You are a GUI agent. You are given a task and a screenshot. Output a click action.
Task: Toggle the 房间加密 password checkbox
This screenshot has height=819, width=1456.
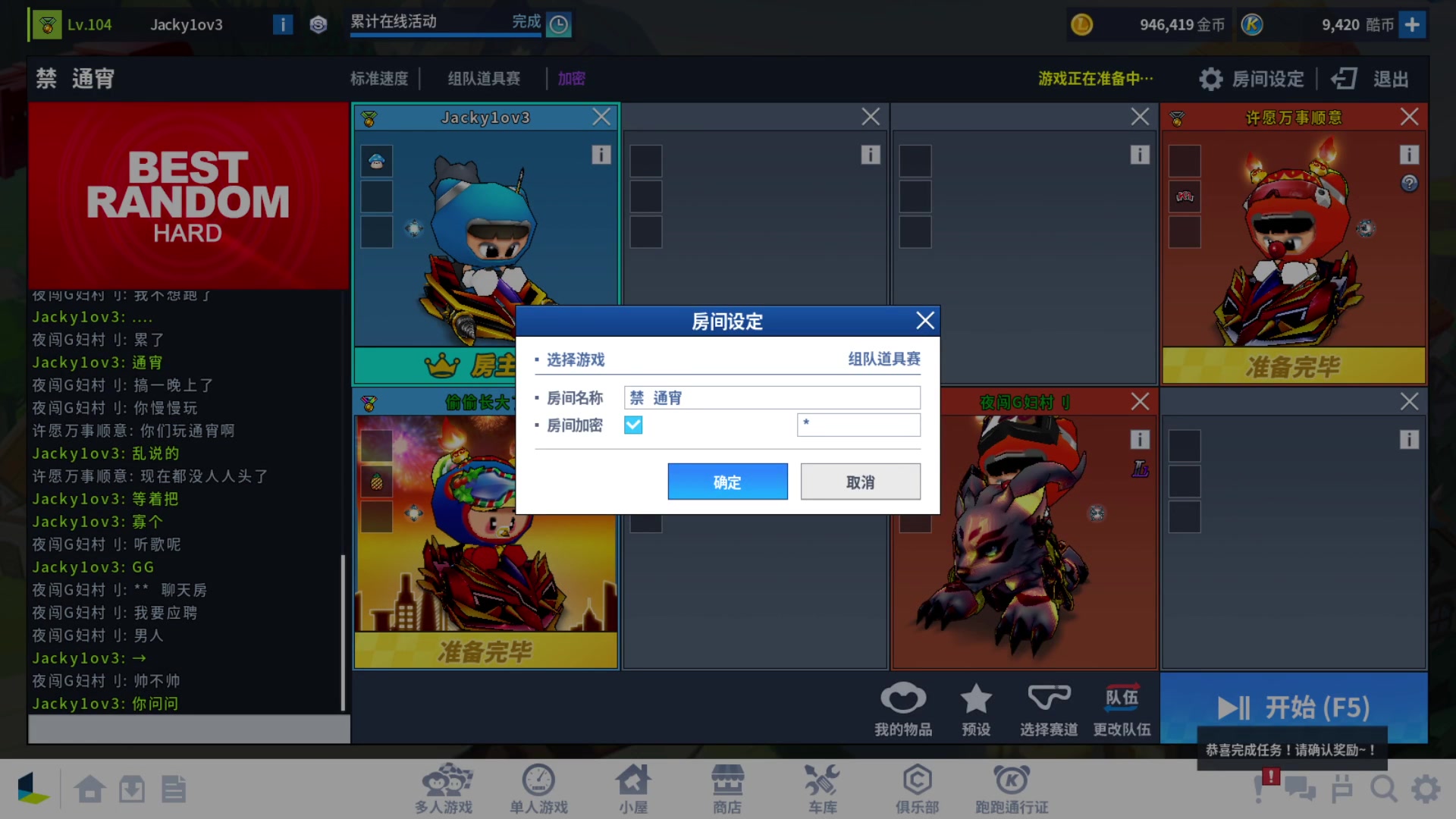pos(632,424)
